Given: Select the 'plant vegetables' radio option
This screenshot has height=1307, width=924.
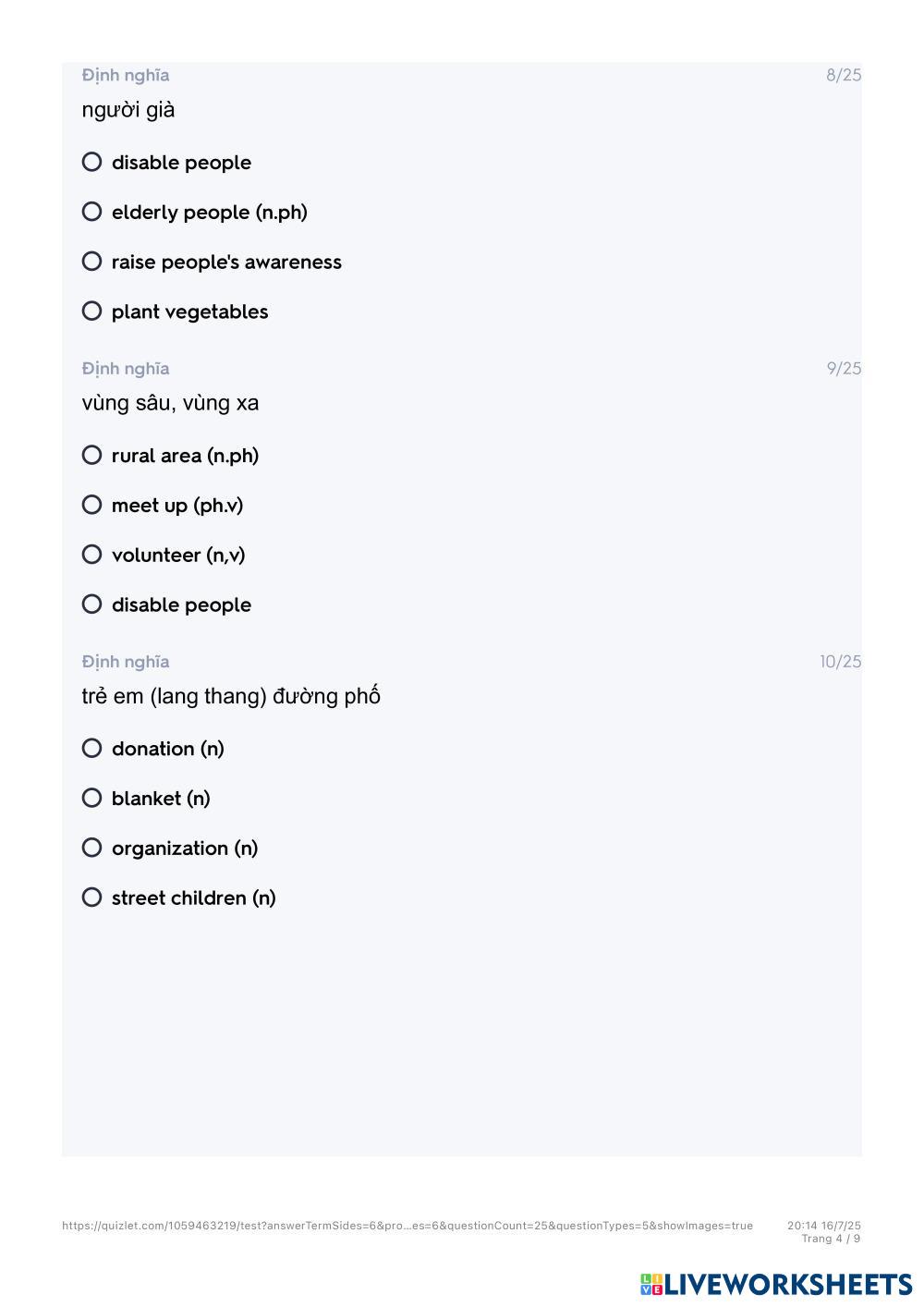Looking at the screenshot, I should pyautogui.click(x=91, y=311).
